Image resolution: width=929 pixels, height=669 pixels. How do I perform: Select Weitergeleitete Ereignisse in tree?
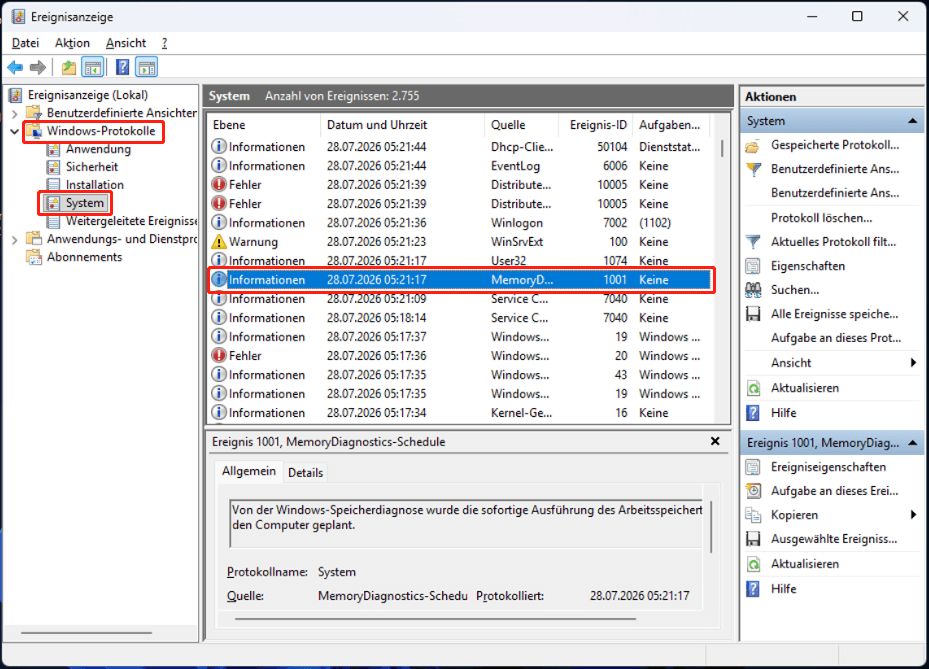click(131, 221)
